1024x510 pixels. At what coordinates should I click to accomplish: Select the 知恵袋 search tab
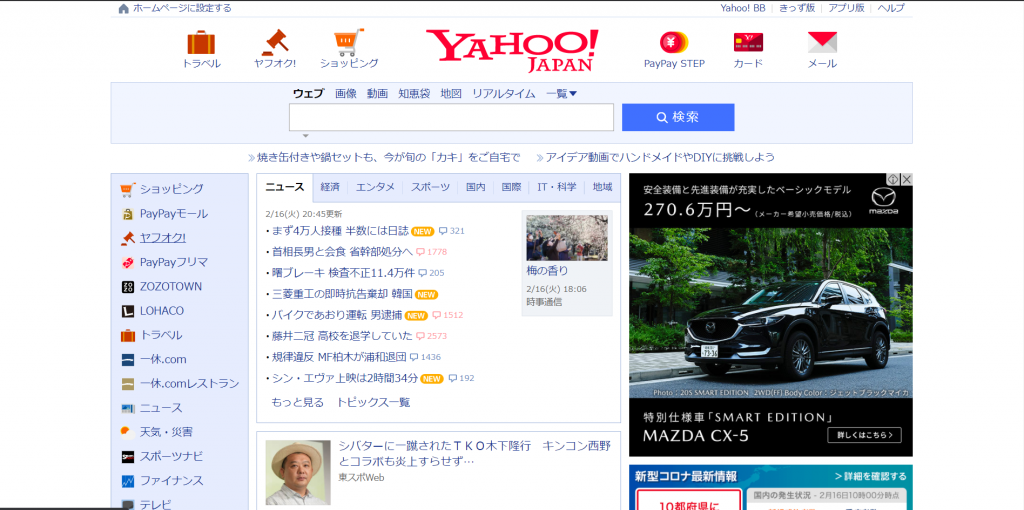[414, 93]
